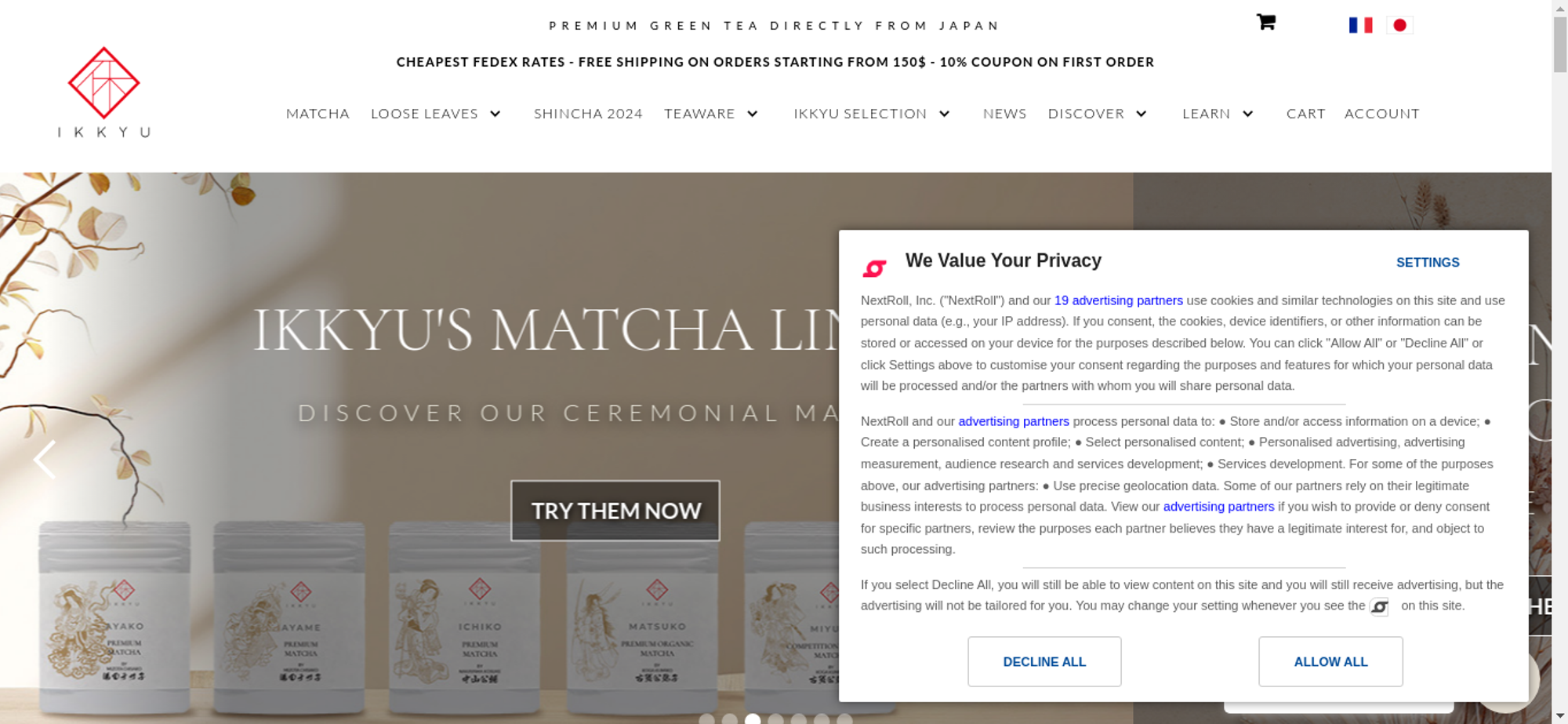
Task: Go to previous slide with left arrow
Action: click(45, 459)
